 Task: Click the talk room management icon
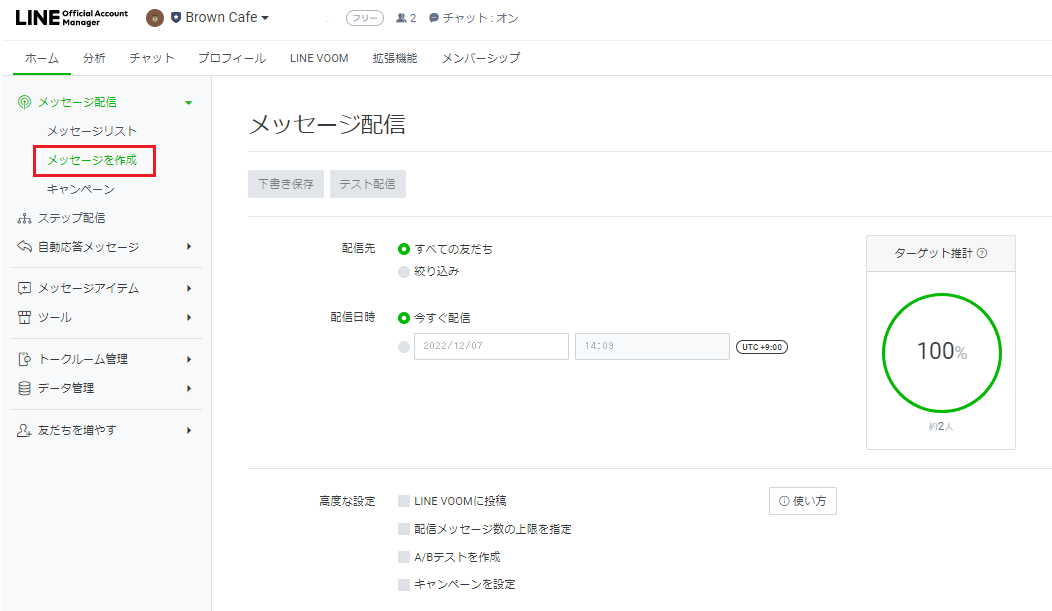[25, 359]
